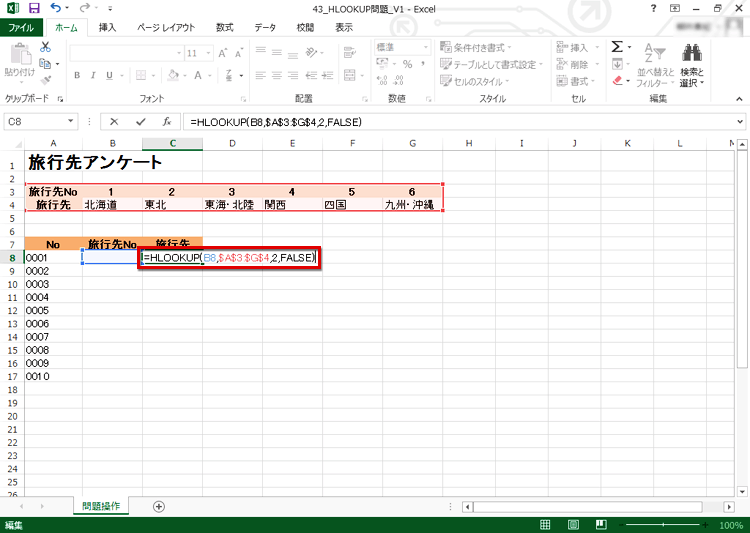Click the Borders icon
Image resolution: width=750 pixels, height=533 pixels.
click(x=141, y=75)
